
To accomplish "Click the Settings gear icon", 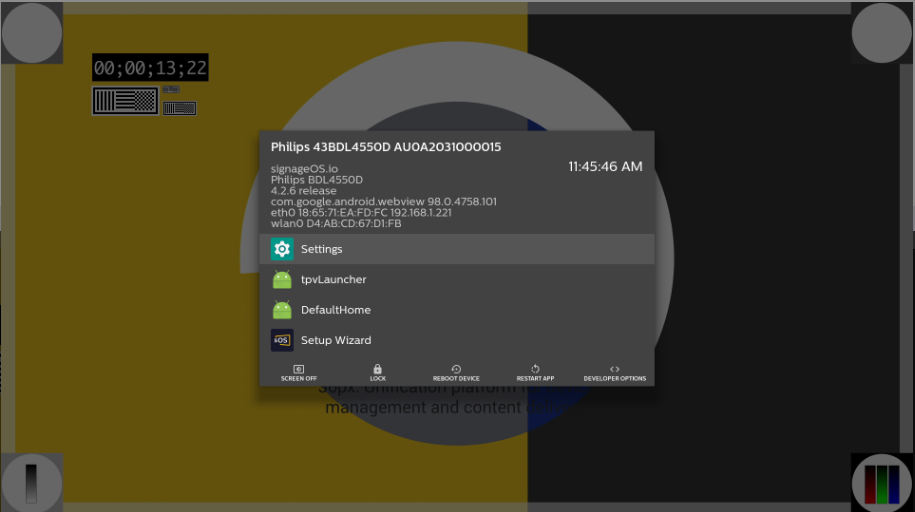I will pos(282,249).
